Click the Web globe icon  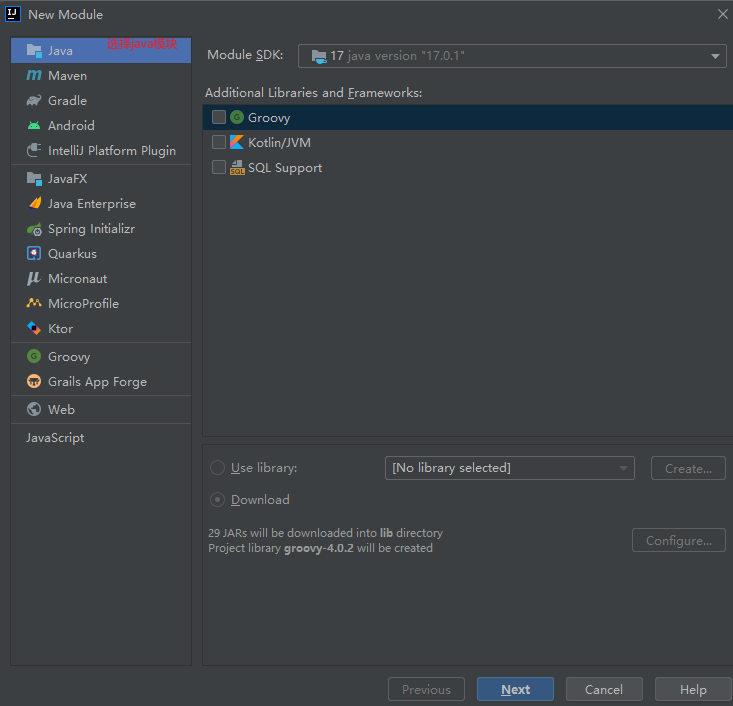pos(34,409)
